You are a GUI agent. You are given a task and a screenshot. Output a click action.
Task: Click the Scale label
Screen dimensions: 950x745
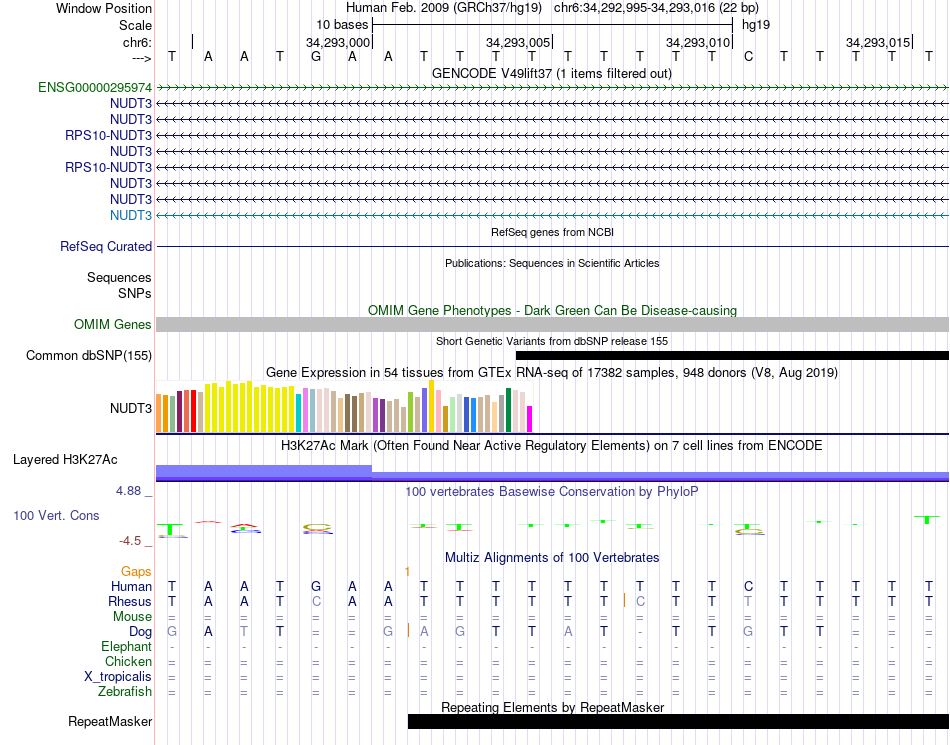click(136, 25)
